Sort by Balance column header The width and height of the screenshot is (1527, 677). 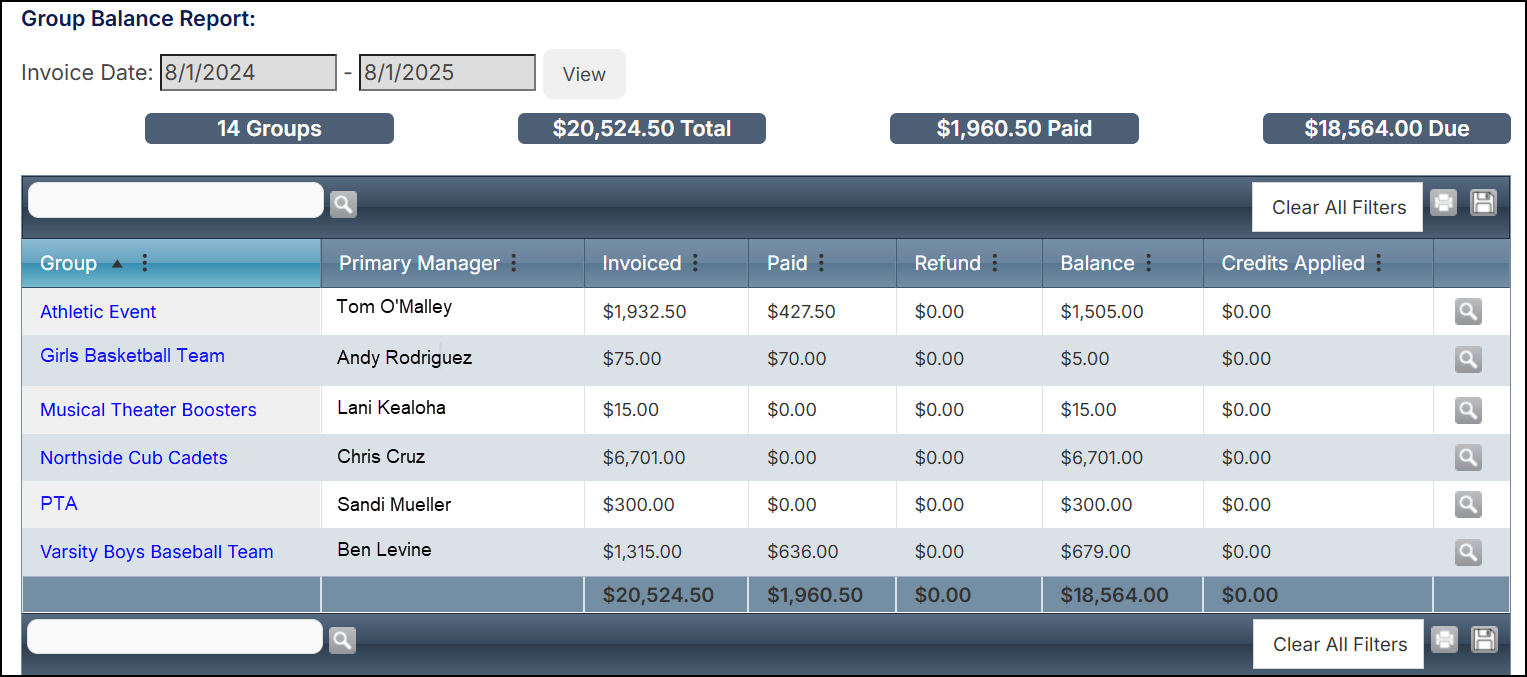point(1098,263)
